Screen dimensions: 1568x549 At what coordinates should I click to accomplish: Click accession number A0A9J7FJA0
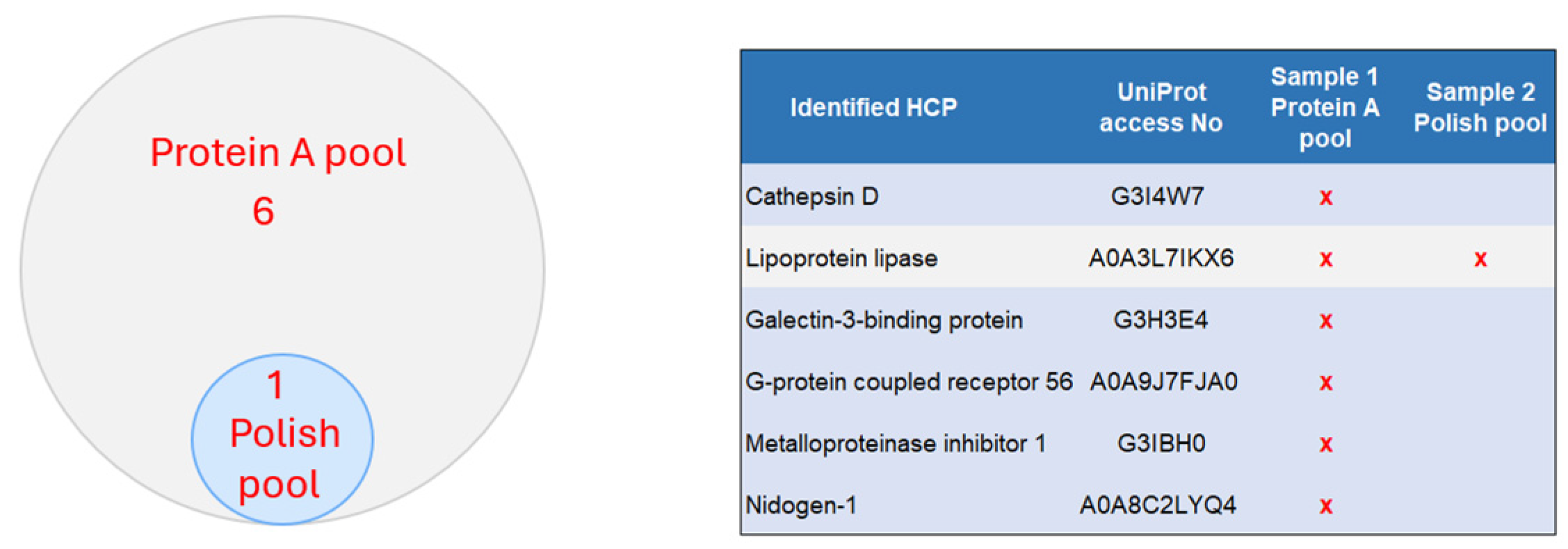[x=1163, y=382]
